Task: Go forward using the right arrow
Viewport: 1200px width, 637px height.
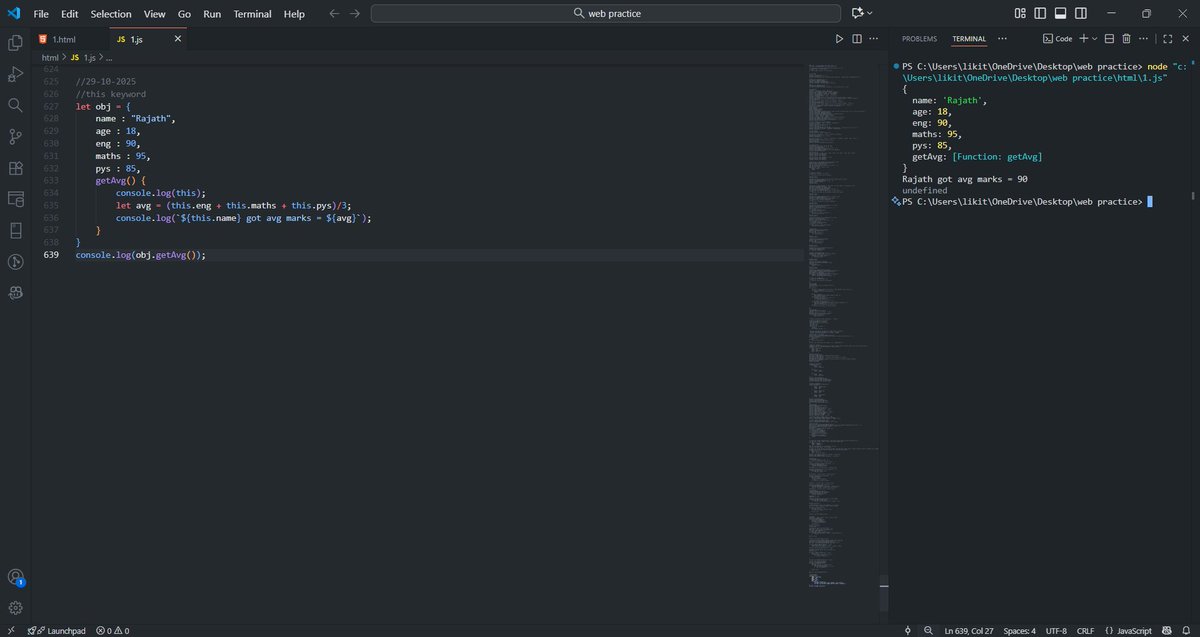Action: pos(354,13)
